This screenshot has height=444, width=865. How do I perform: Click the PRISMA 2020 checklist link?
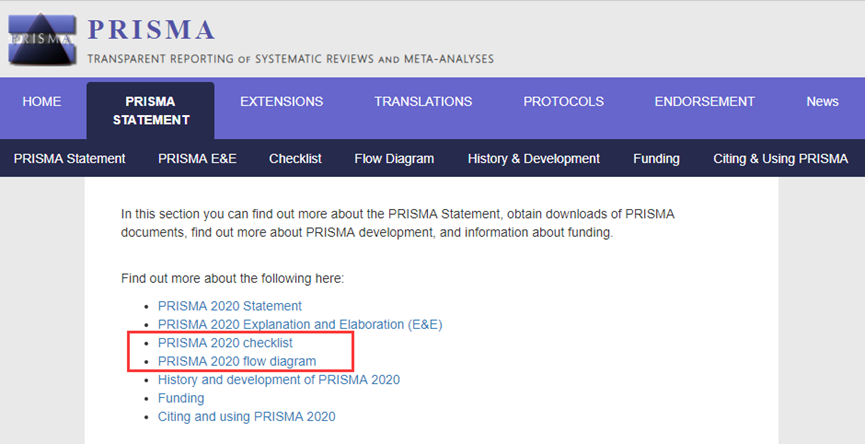(225, 343)
